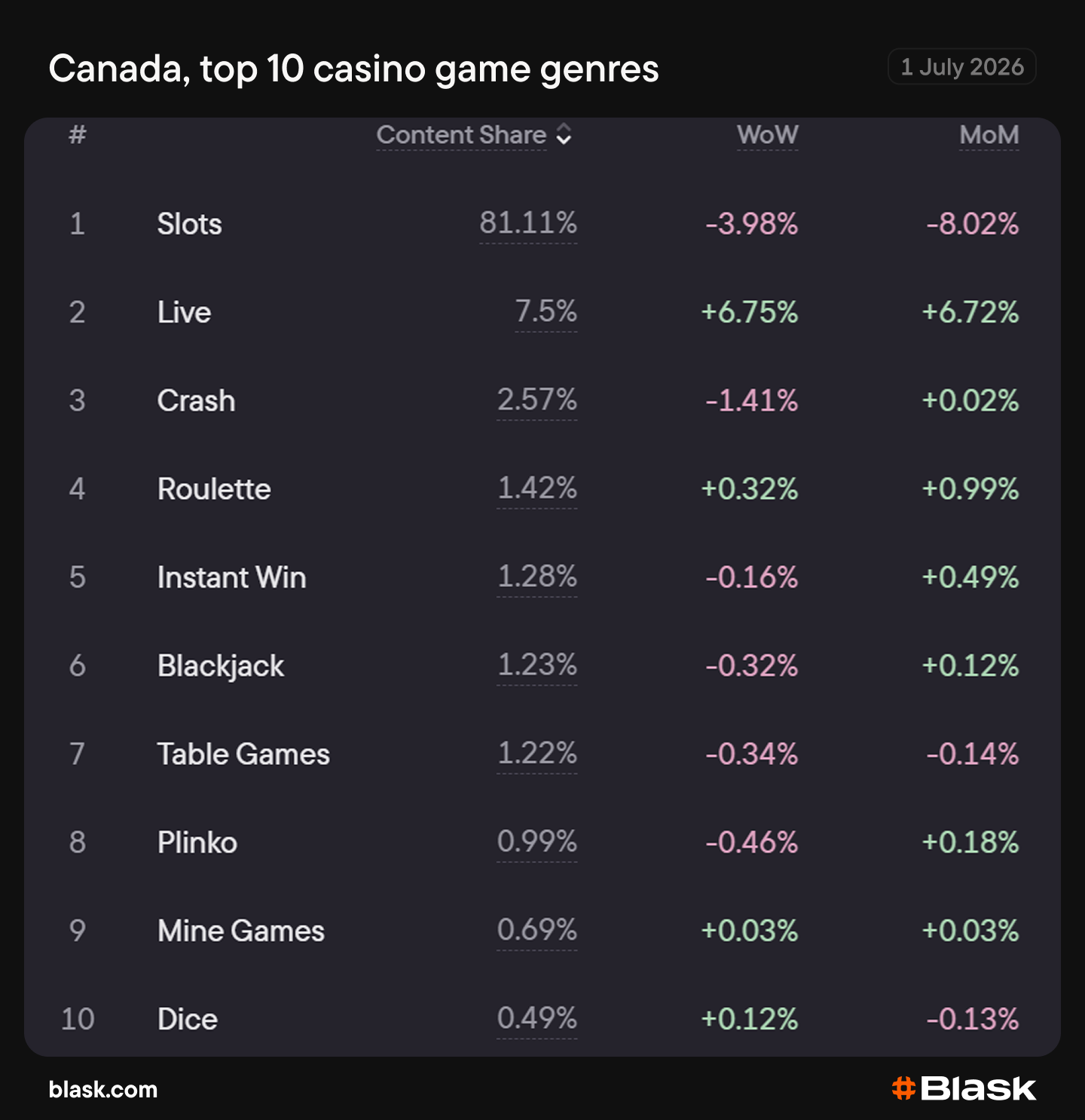1085x1120 pixels.
Task: Select the Blackjack row
Action: (542, 666)
